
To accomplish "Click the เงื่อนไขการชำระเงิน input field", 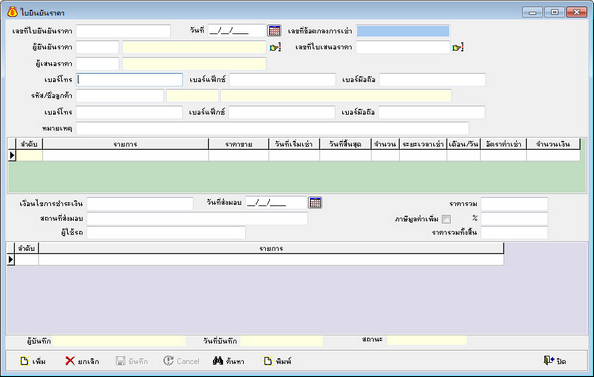I will coord(140,203).
